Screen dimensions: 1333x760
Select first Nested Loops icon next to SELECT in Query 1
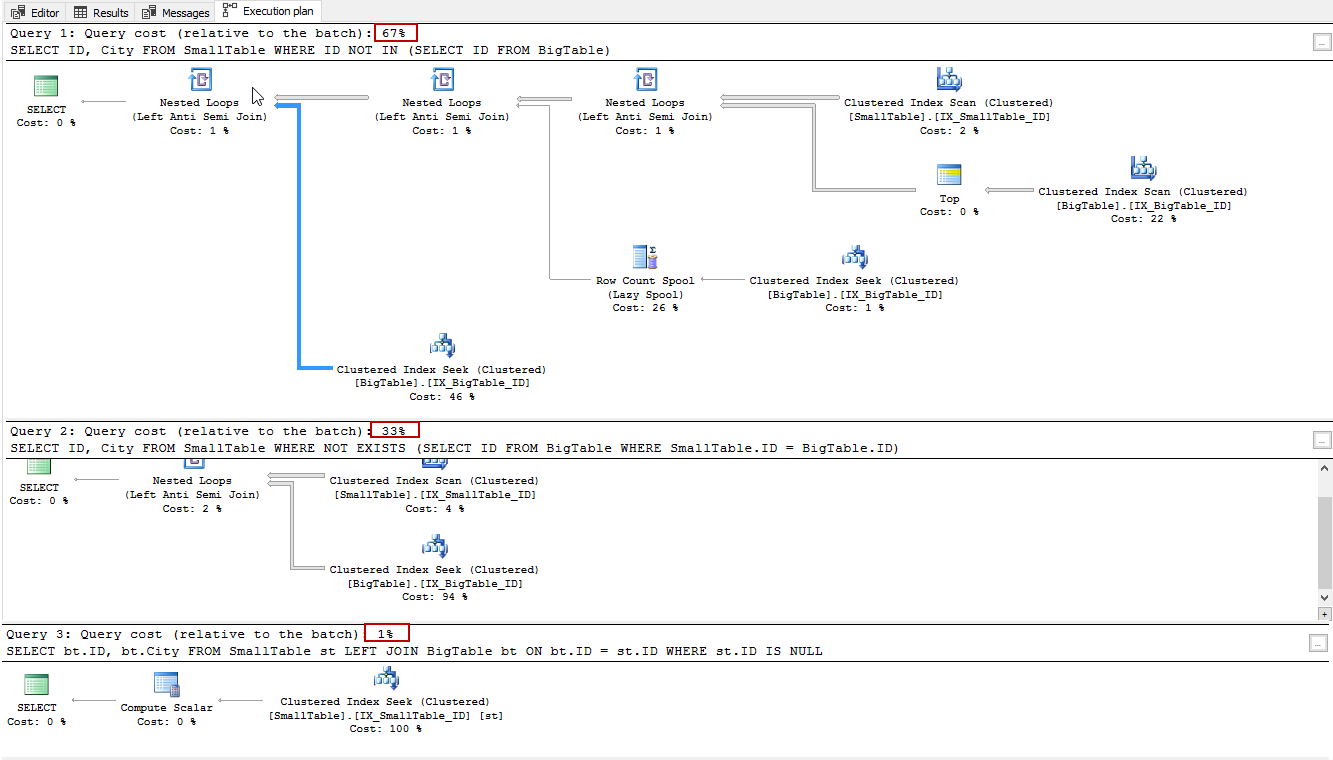[200, 80]
